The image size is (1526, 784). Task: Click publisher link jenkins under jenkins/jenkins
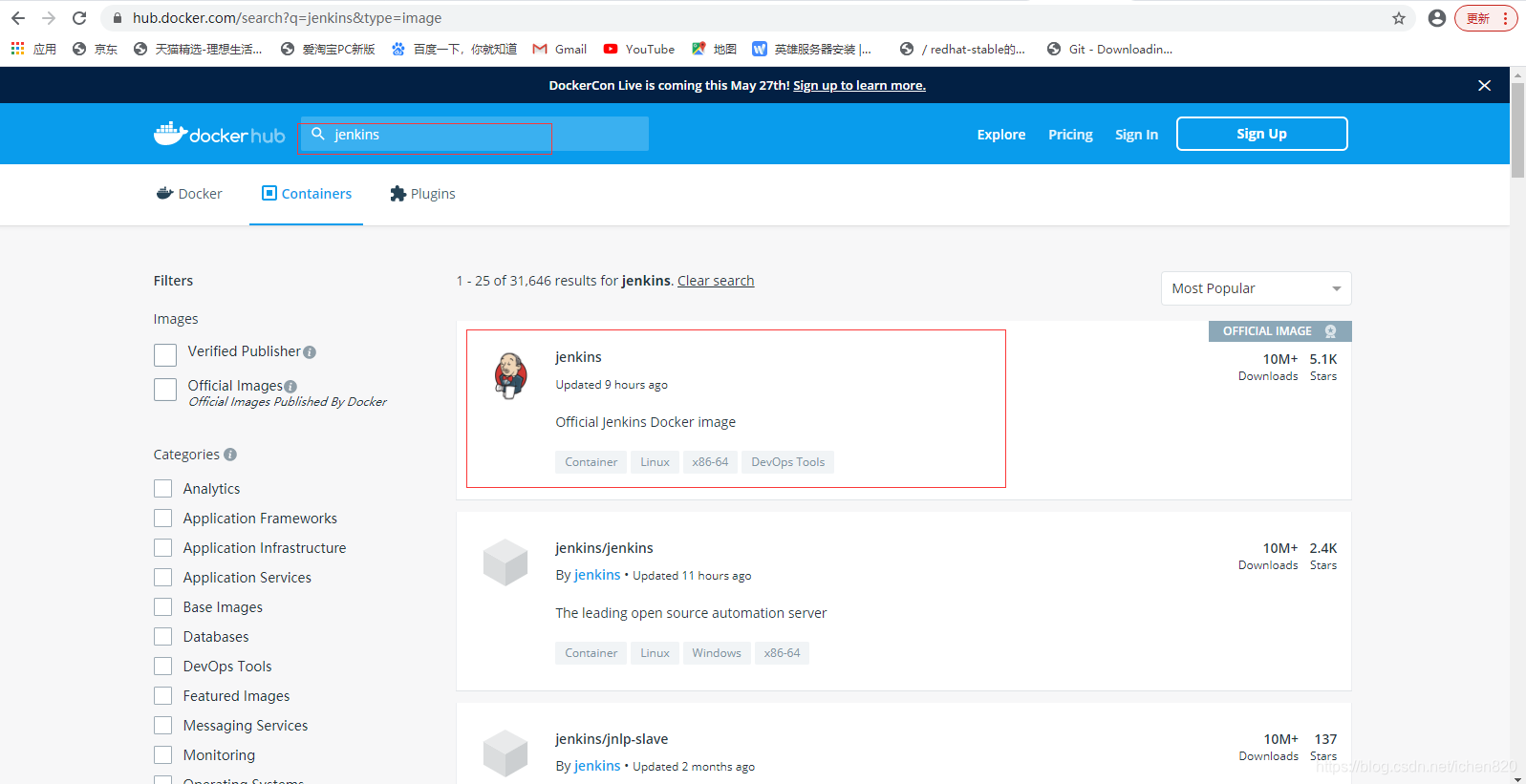click(x=597, y=575)
